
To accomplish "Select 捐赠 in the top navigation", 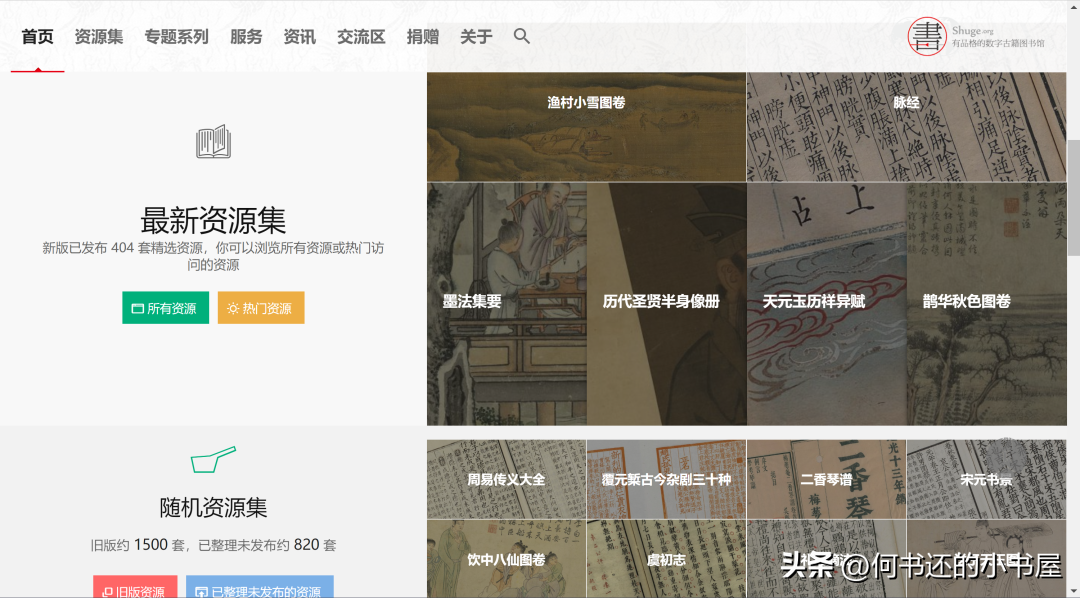I will [x=422, y=37].
